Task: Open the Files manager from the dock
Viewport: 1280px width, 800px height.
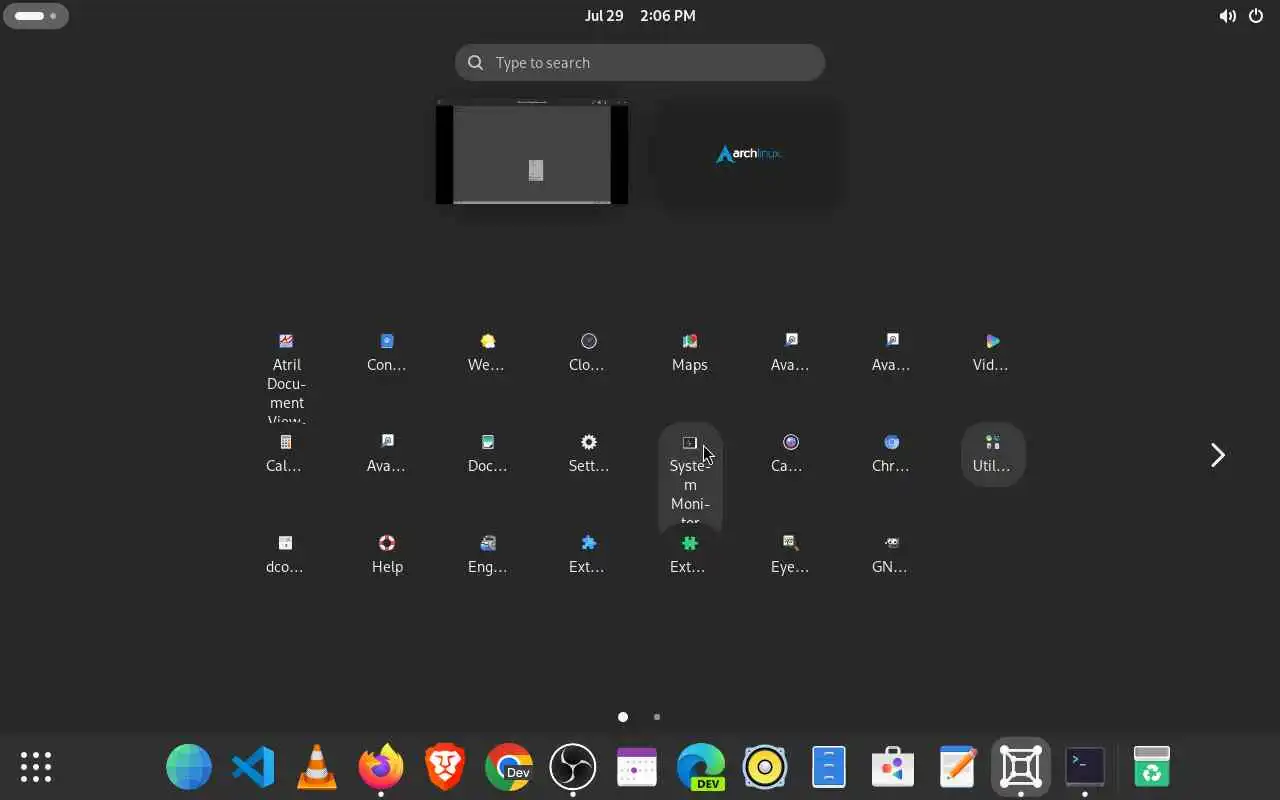Action: (829, 767)
